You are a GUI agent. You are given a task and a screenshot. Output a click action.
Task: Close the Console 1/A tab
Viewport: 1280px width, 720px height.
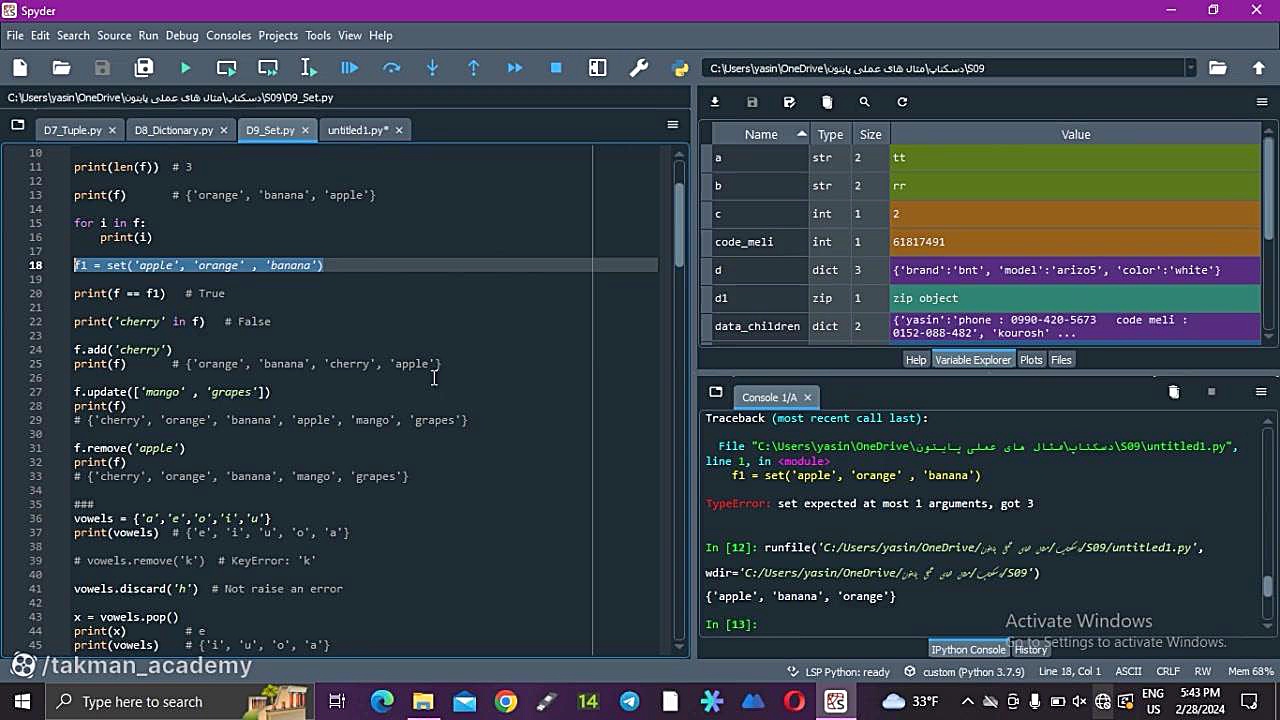point(807,397)
